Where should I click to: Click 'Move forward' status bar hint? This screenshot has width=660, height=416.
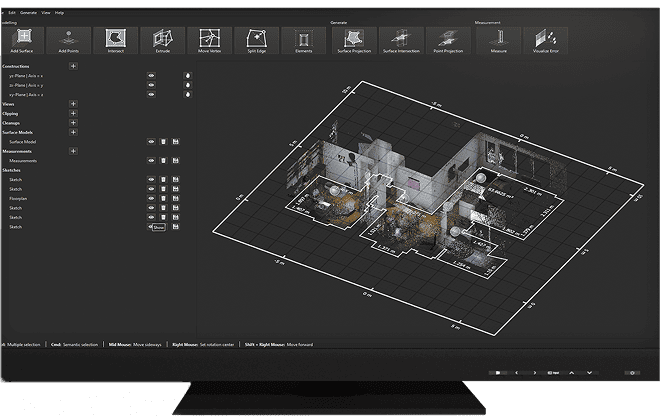point(300,344)
